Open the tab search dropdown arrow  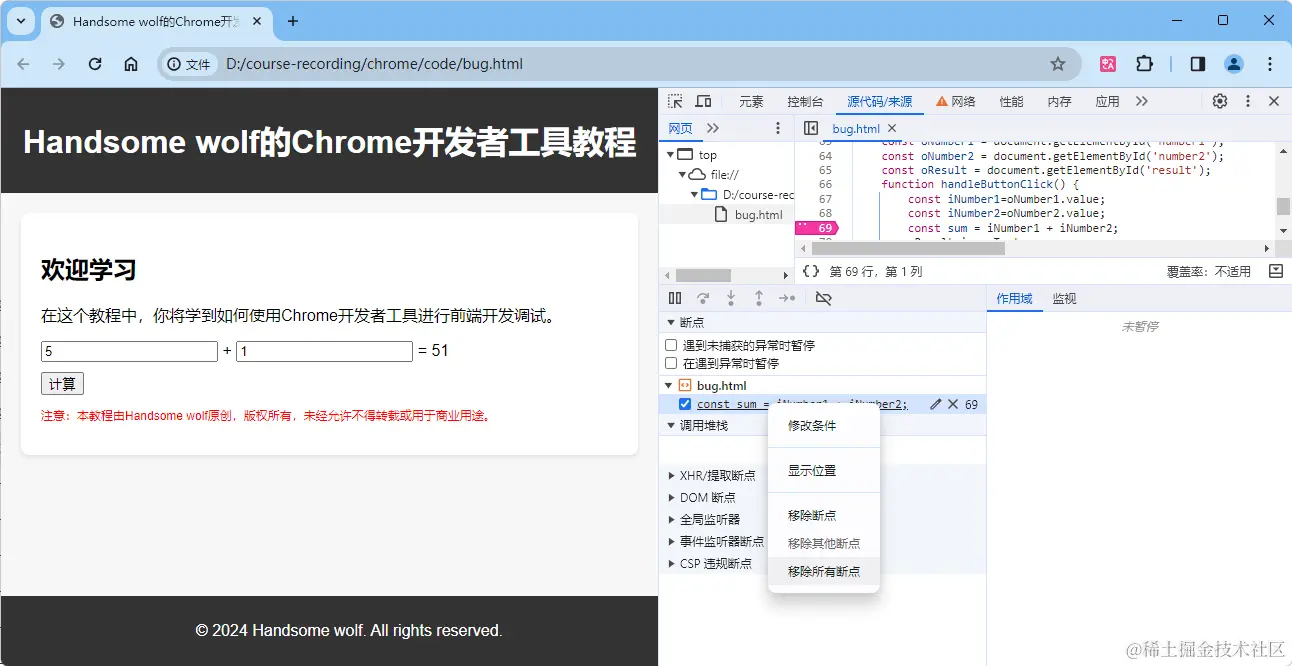click(21, 21)
